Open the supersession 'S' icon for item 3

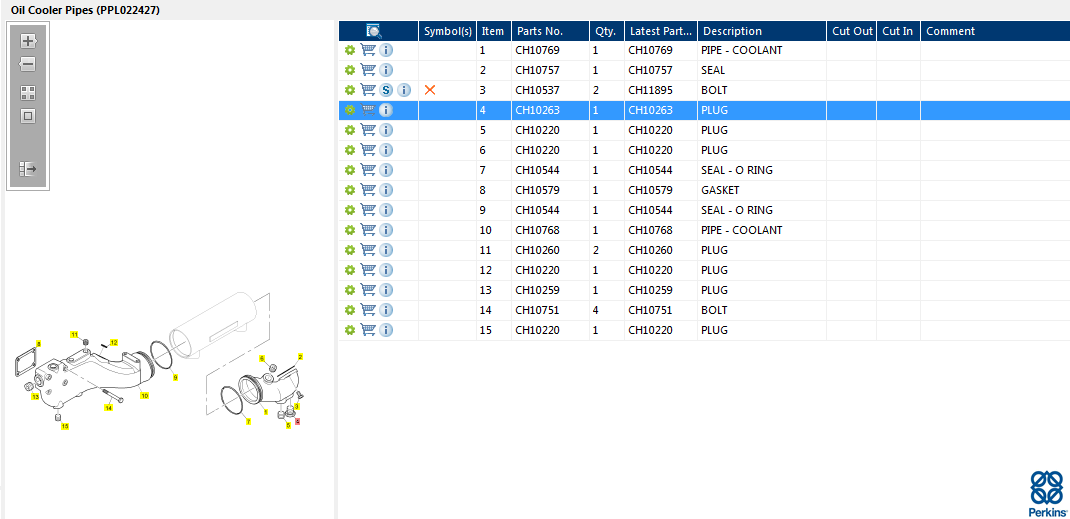pyautogui.click(x=386, y=90)
